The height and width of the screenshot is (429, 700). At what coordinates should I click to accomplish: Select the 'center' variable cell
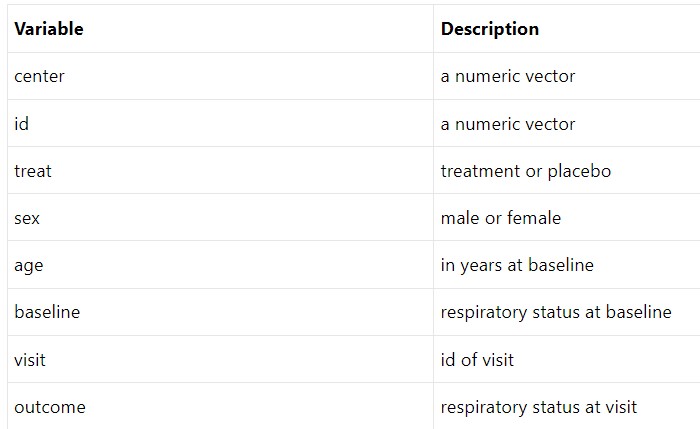(39, 76)
